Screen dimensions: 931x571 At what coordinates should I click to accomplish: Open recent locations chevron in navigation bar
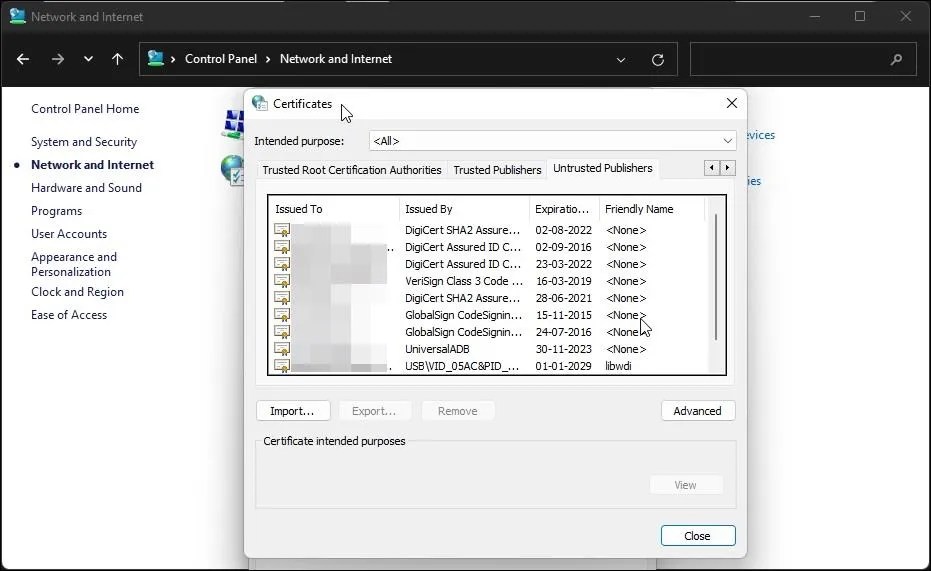88,59
